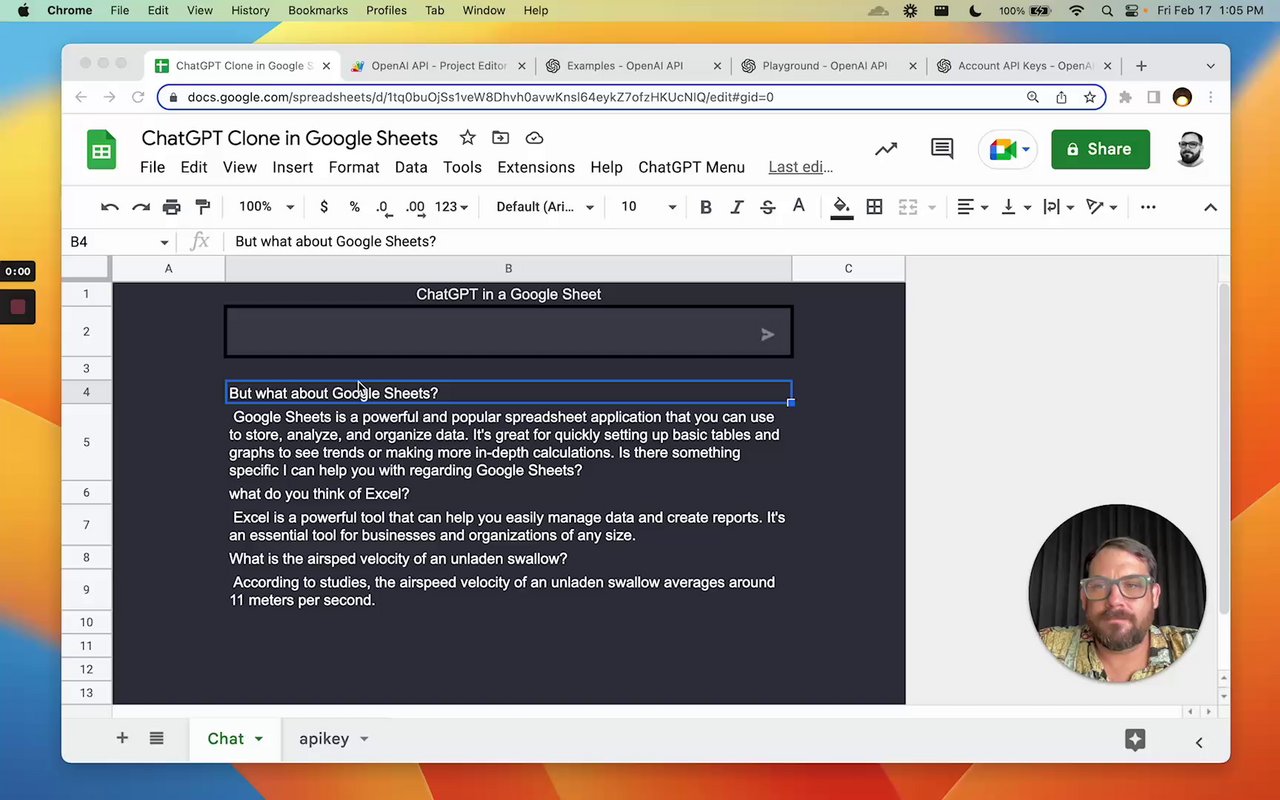Click the formula bar text
Screen dimensions: 1280x800
[x=335, y=242]
